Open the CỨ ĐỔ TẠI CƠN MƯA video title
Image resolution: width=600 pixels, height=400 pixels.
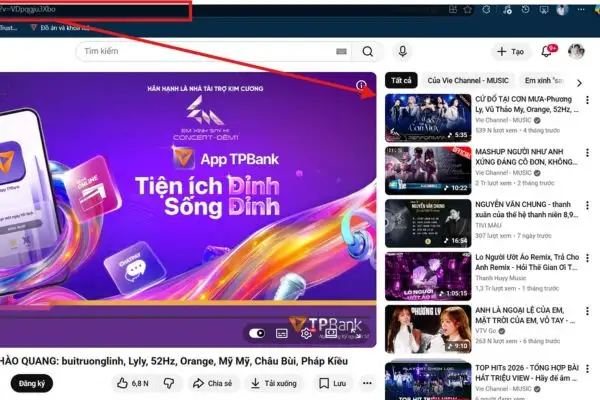coord(527,104)
